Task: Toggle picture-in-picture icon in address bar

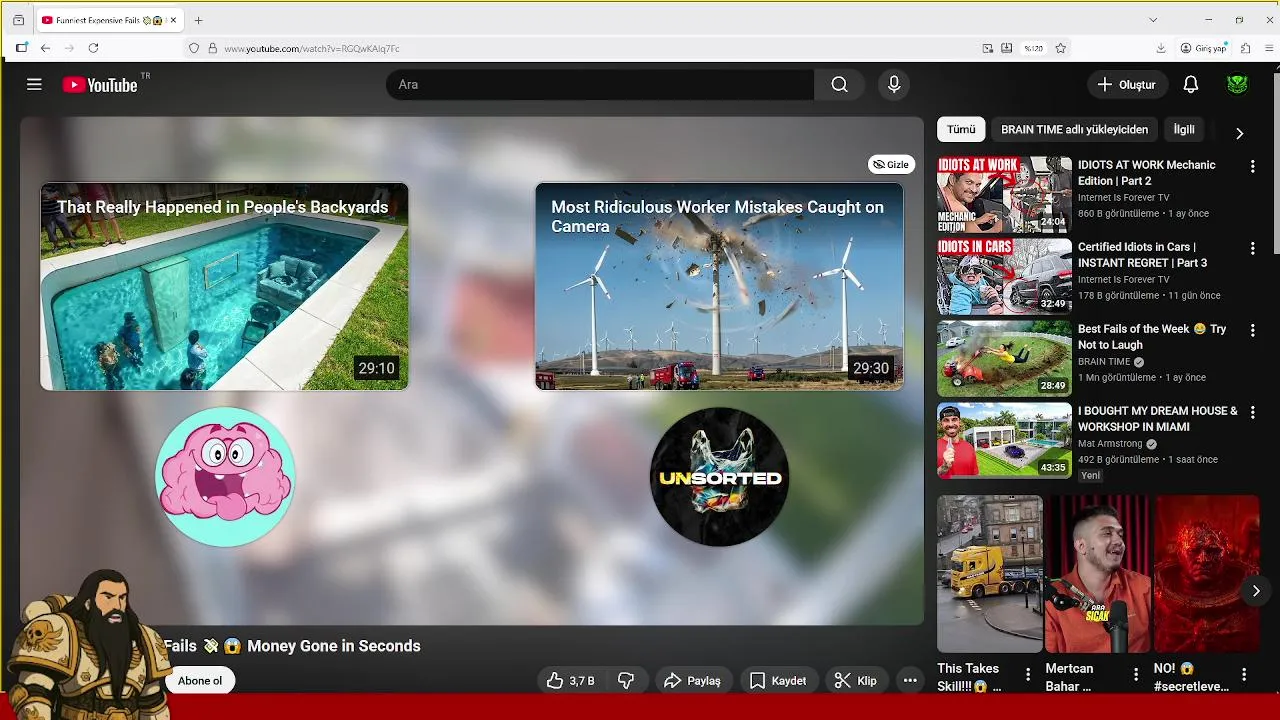Action: tap(988, 48)
